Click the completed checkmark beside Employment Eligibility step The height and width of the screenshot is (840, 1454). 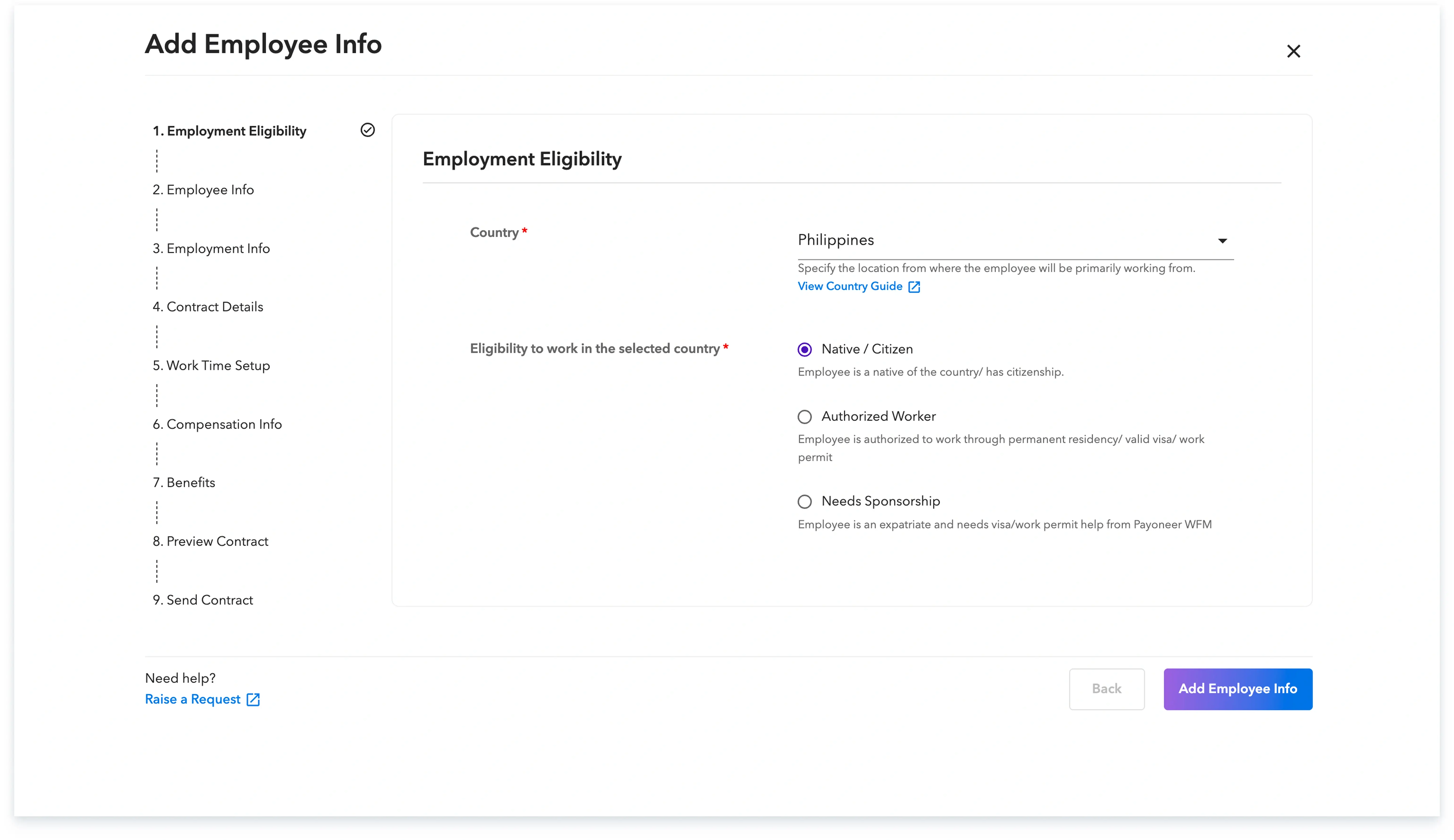368,130
